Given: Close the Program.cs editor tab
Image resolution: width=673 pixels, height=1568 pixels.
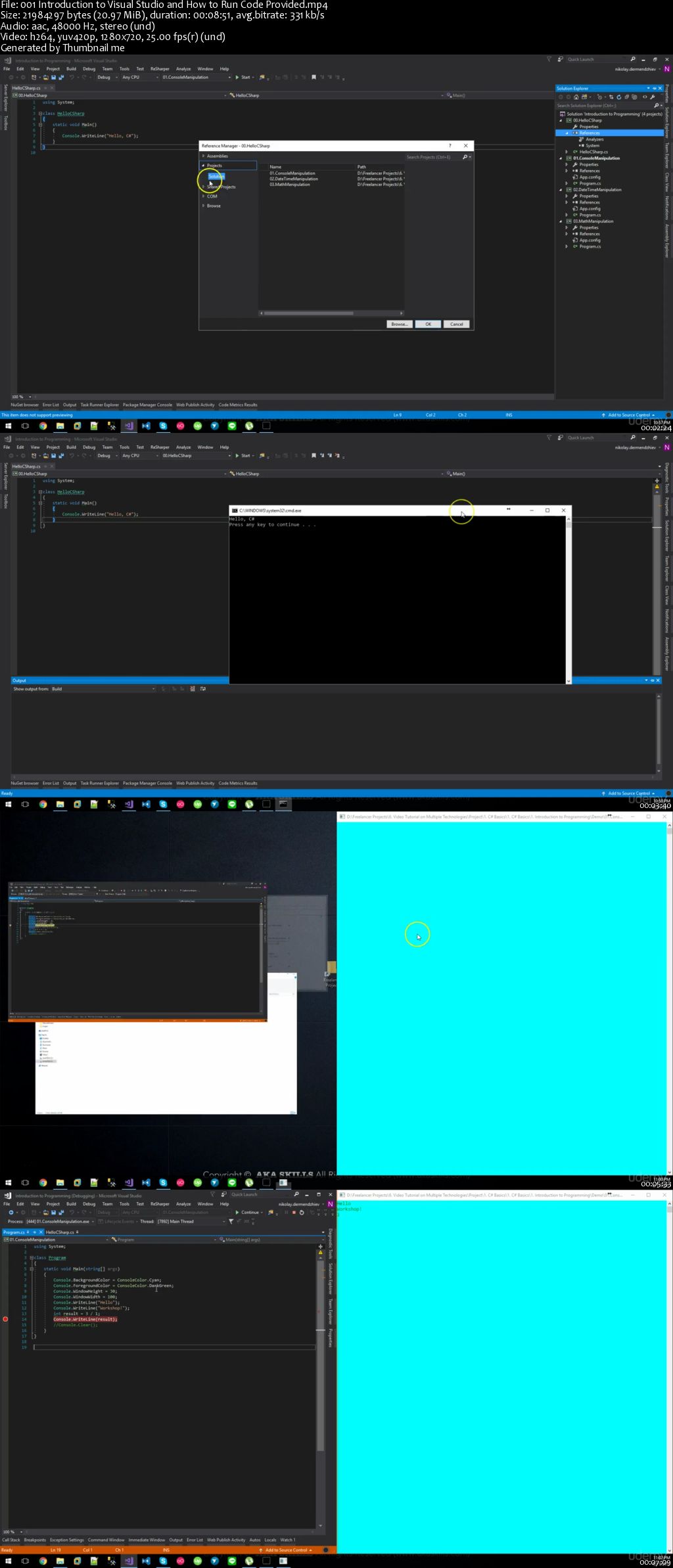Looking at the screenshot, I should tap(40, 1232).
